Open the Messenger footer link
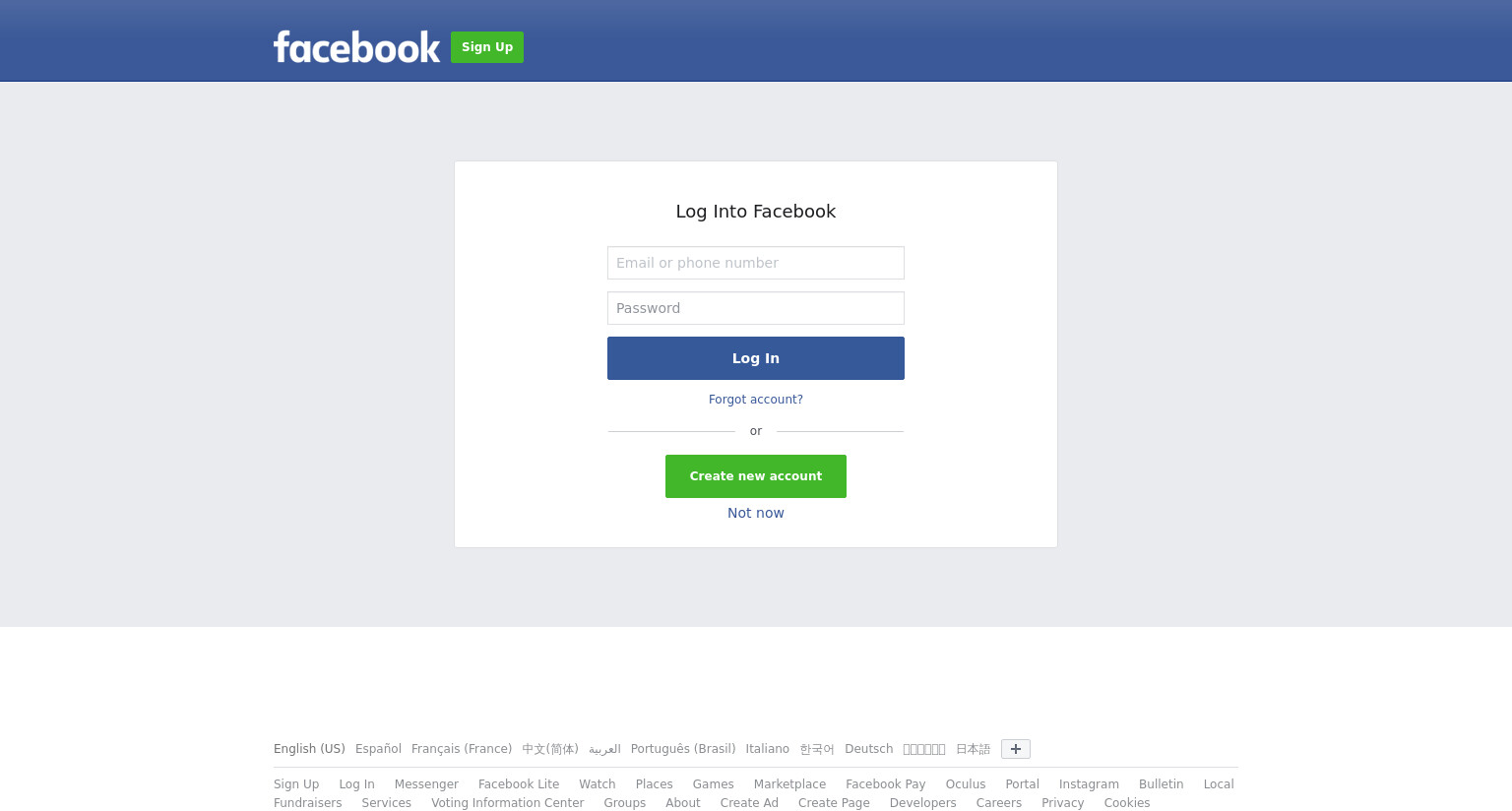Screen dimensions: 1512x811 point(426,784)
